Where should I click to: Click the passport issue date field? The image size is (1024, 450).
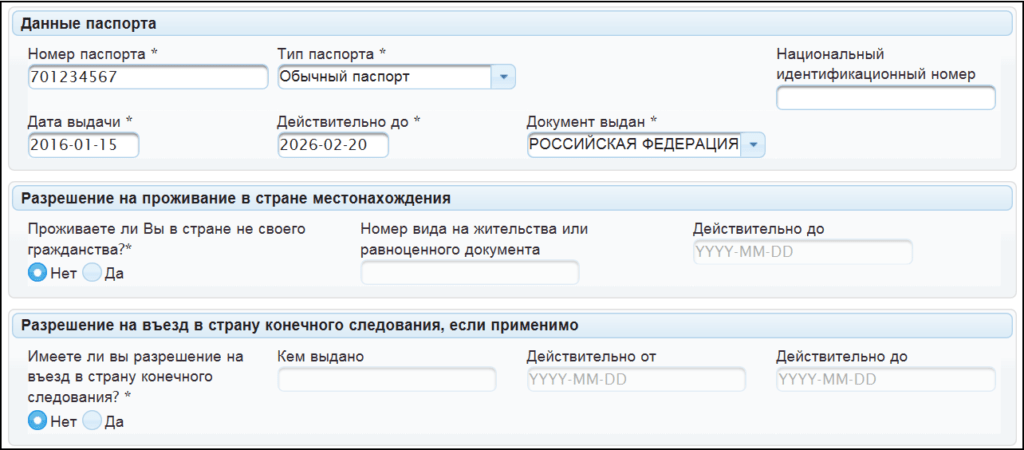[x=83, y=146]
